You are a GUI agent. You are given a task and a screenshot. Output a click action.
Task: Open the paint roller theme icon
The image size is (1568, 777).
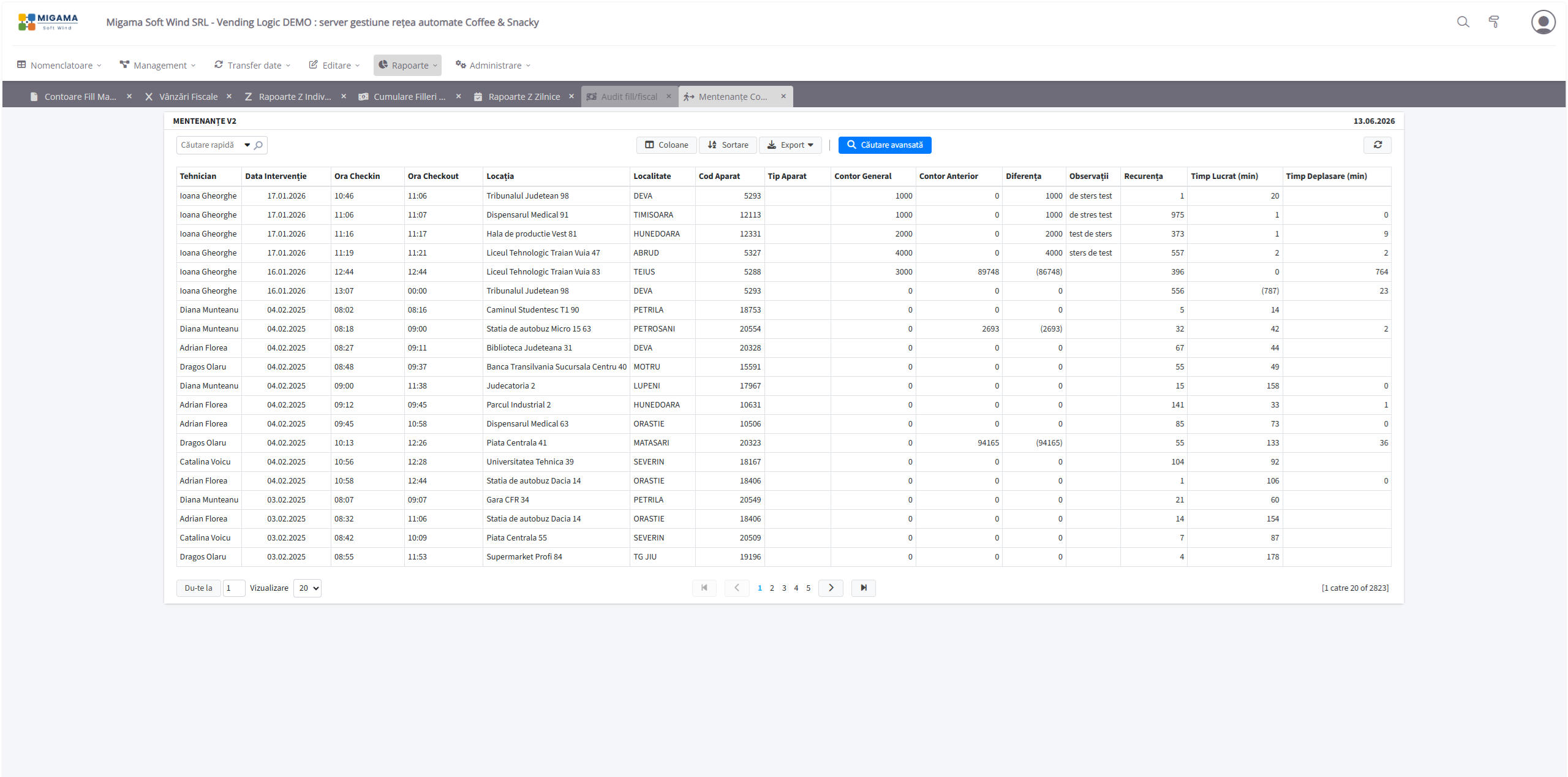pos(1494,22)
